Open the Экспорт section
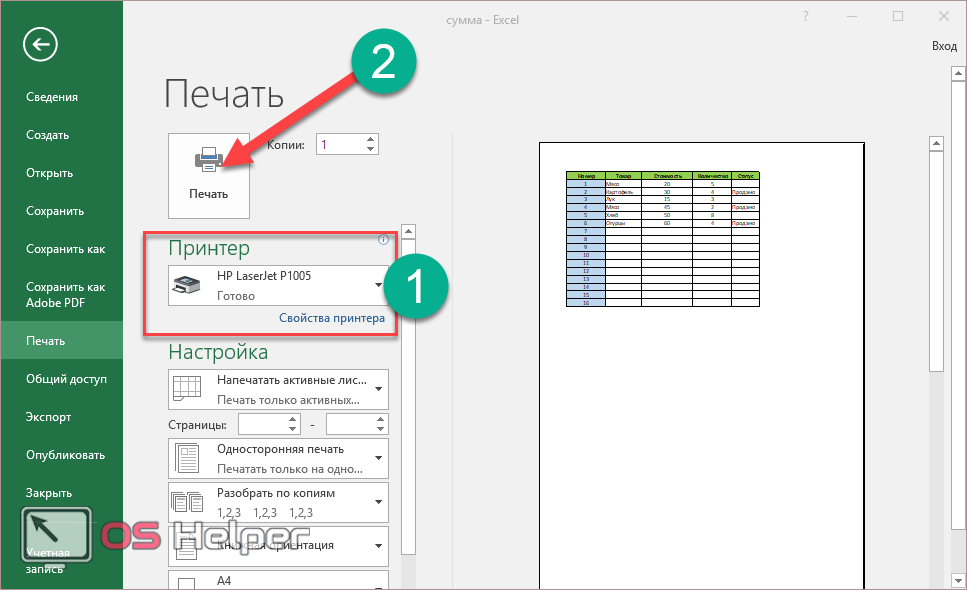Screen dimensions: 967x590 click(x=48, y=417)
